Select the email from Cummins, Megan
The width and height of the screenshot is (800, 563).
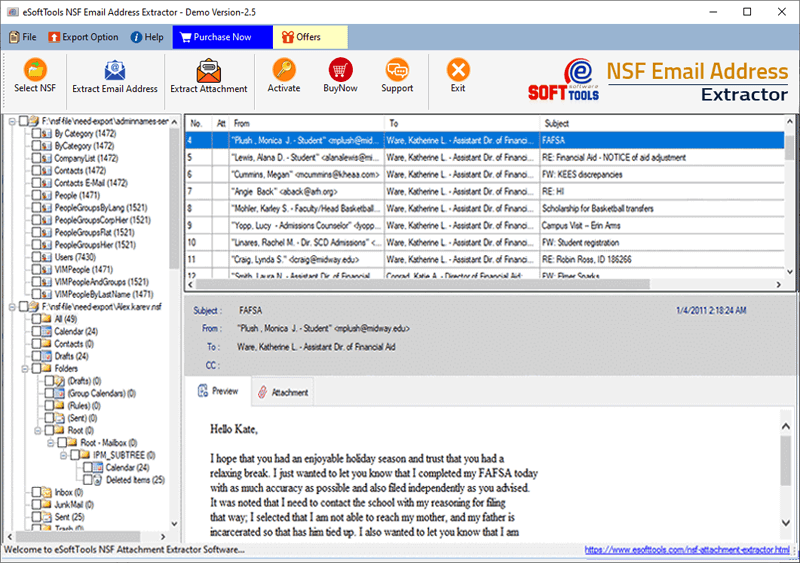pyautogui.click(x=304, y=173)
